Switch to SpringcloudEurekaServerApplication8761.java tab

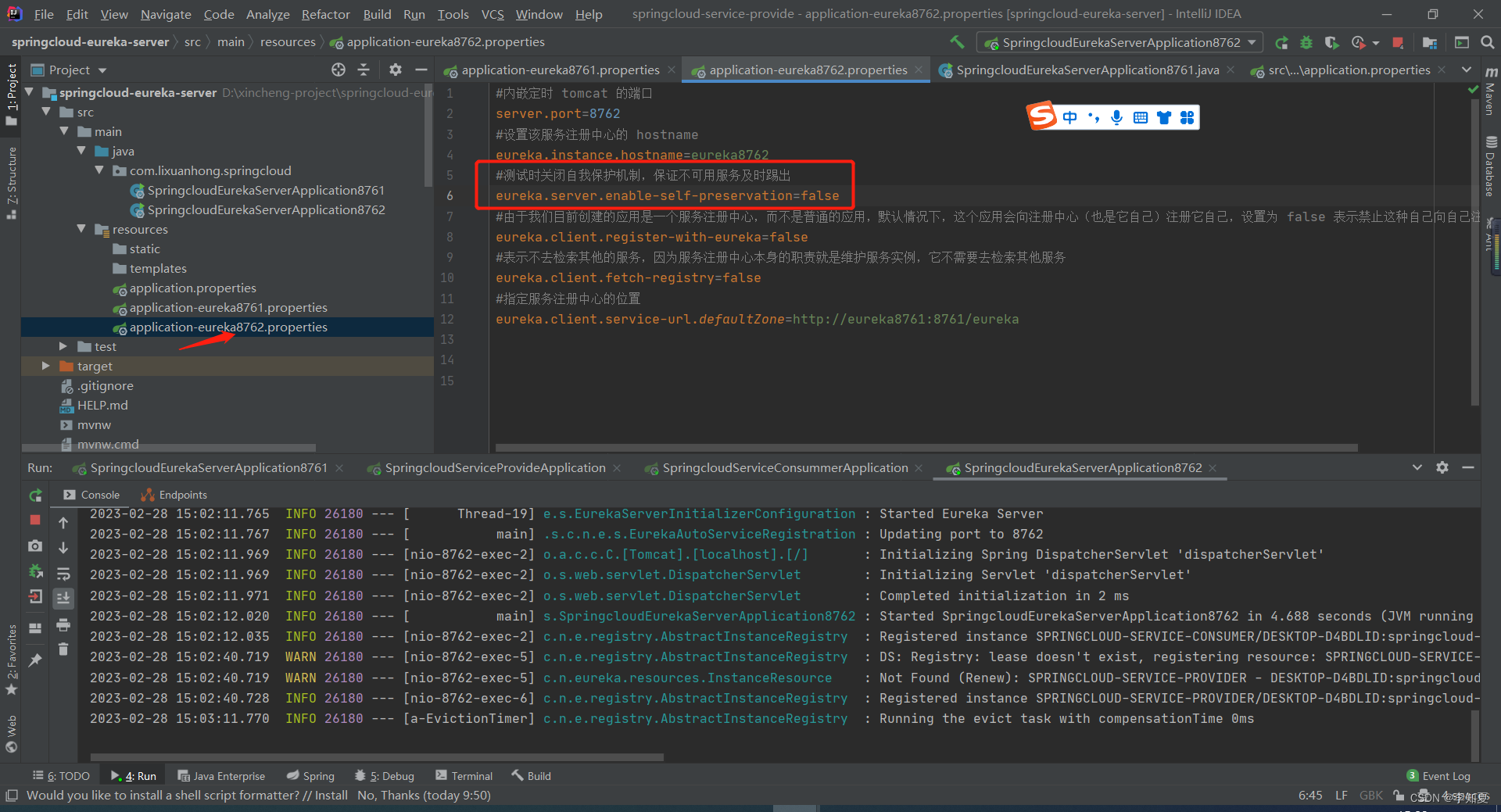1087,70
